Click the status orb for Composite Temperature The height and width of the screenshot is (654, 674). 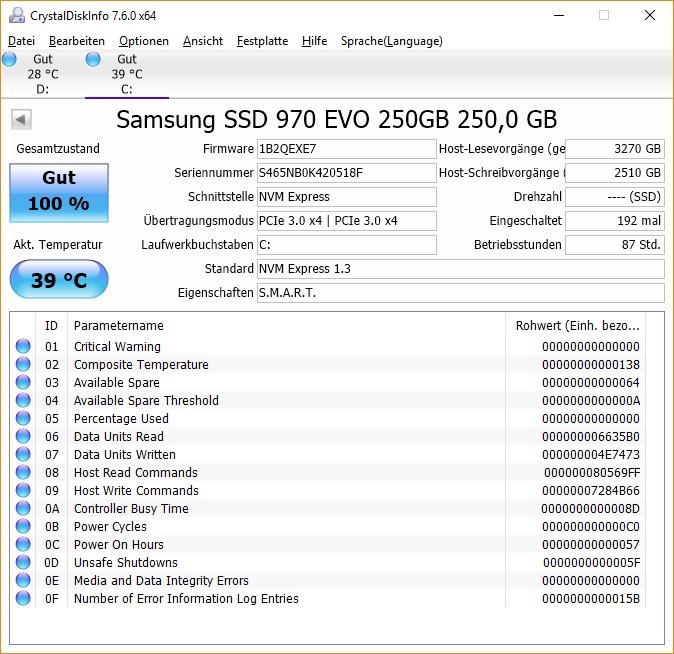pos(23,364)
